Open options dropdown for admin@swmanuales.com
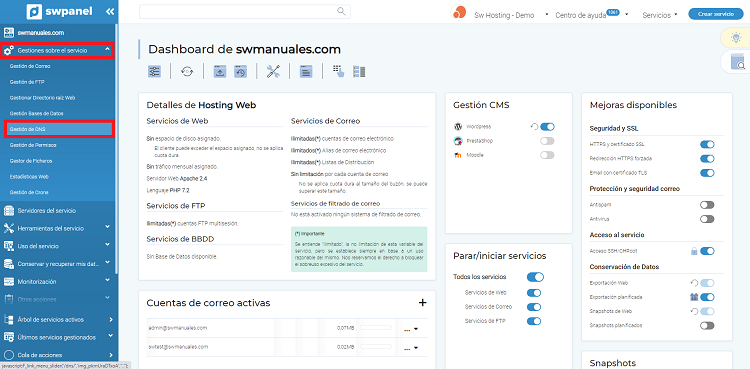The image size is (750, 369). tap(411, 329)
